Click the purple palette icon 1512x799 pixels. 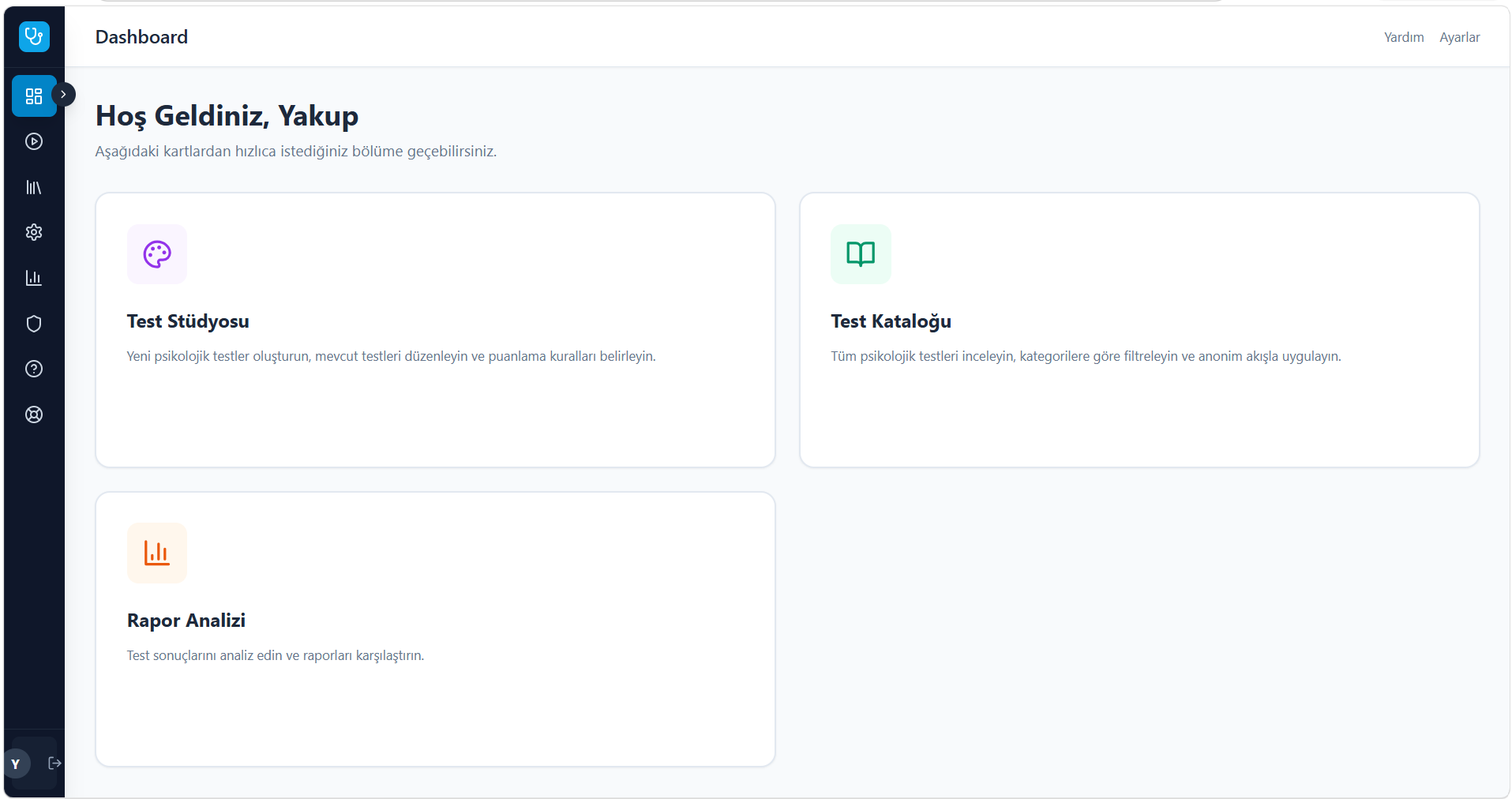coord(157,254)
